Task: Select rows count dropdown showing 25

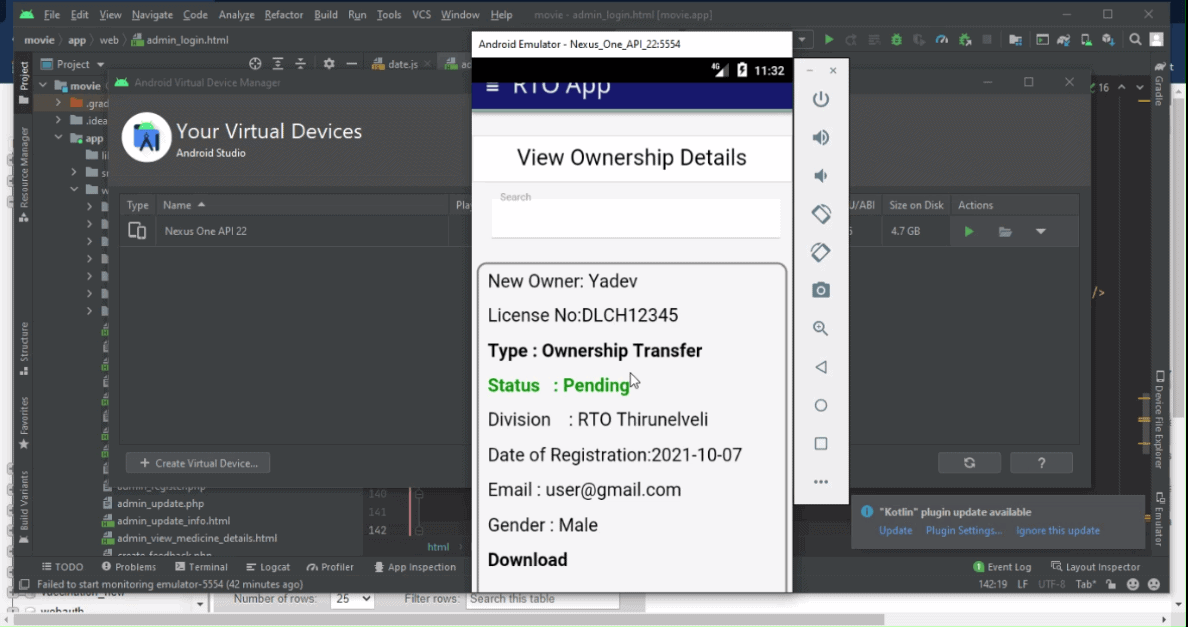Action: pyautogui.click(x=352, y=599)
